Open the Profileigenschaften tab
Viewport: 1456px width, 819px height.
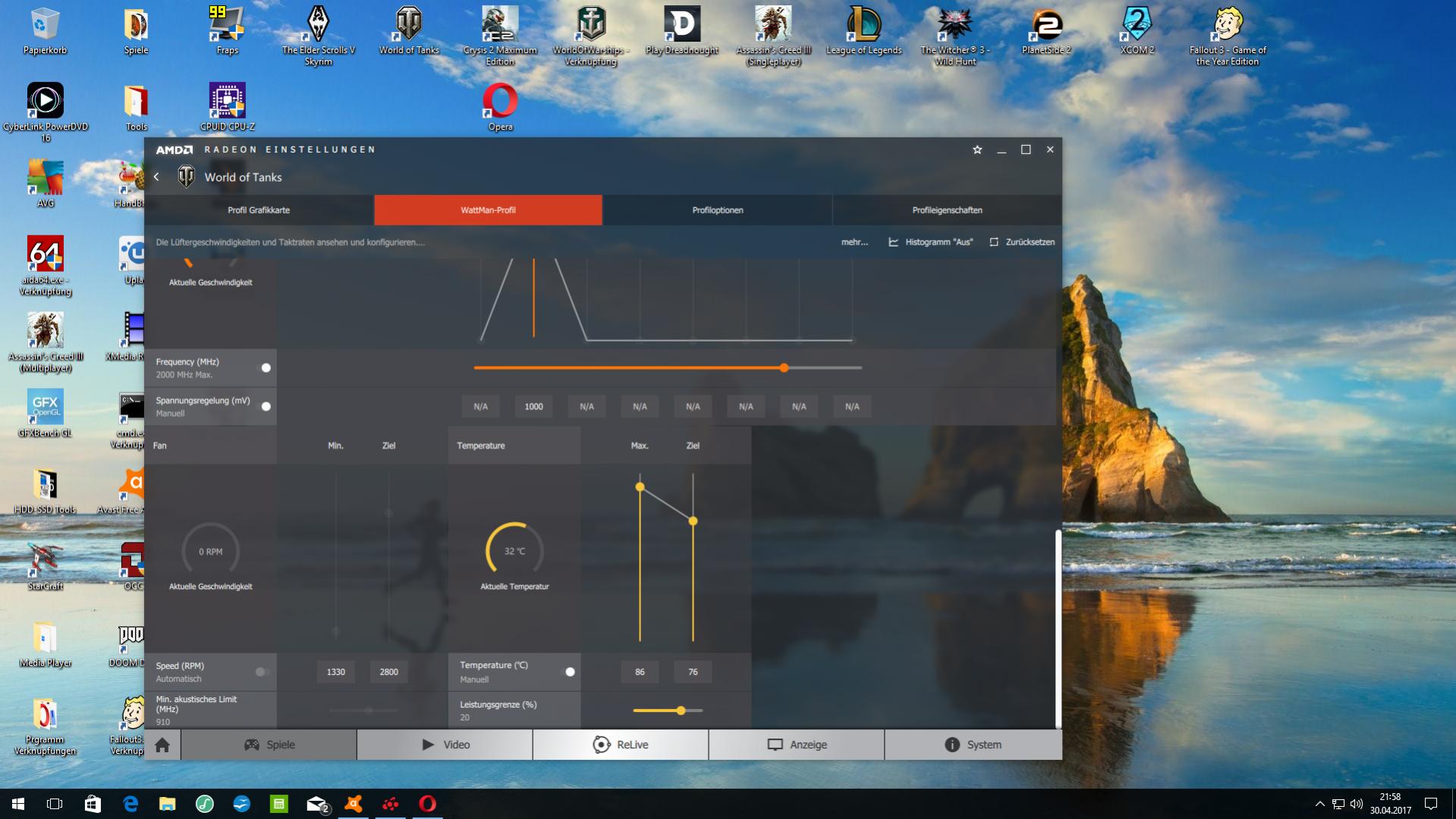pos(947,210)
